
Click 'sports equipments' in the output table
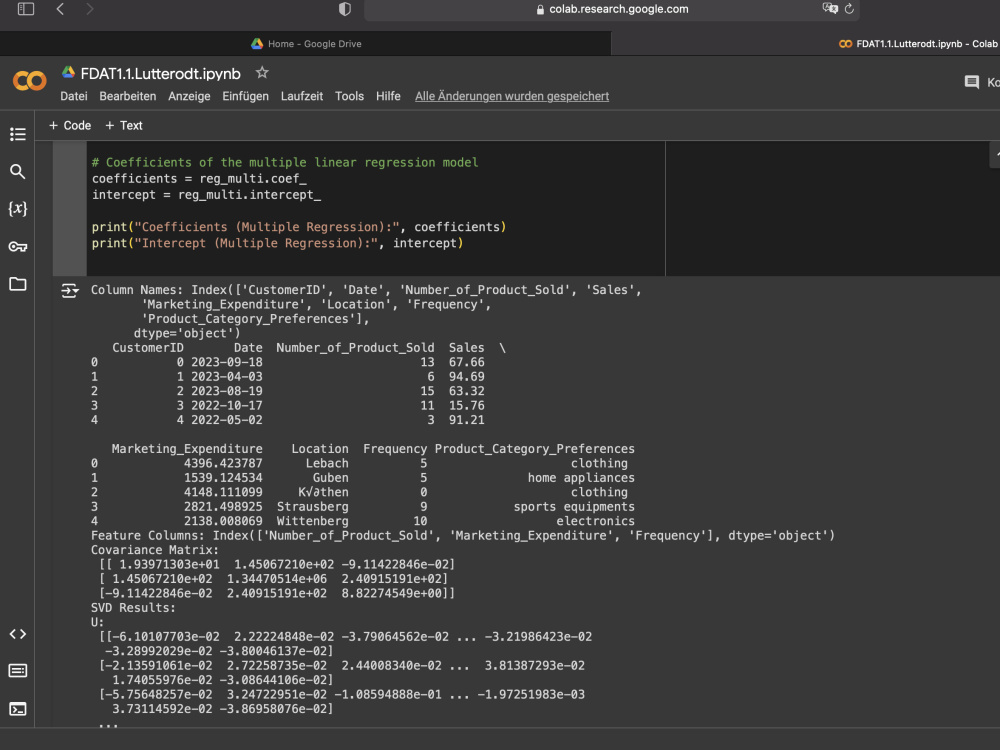(x=574, y=507)
